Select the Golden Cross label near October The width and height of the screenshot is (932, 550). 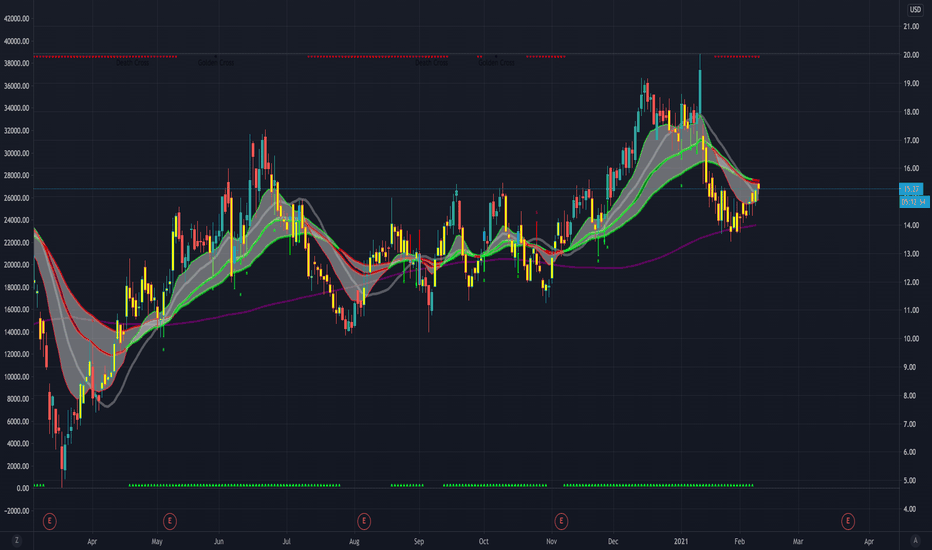[x=496, y=62]
